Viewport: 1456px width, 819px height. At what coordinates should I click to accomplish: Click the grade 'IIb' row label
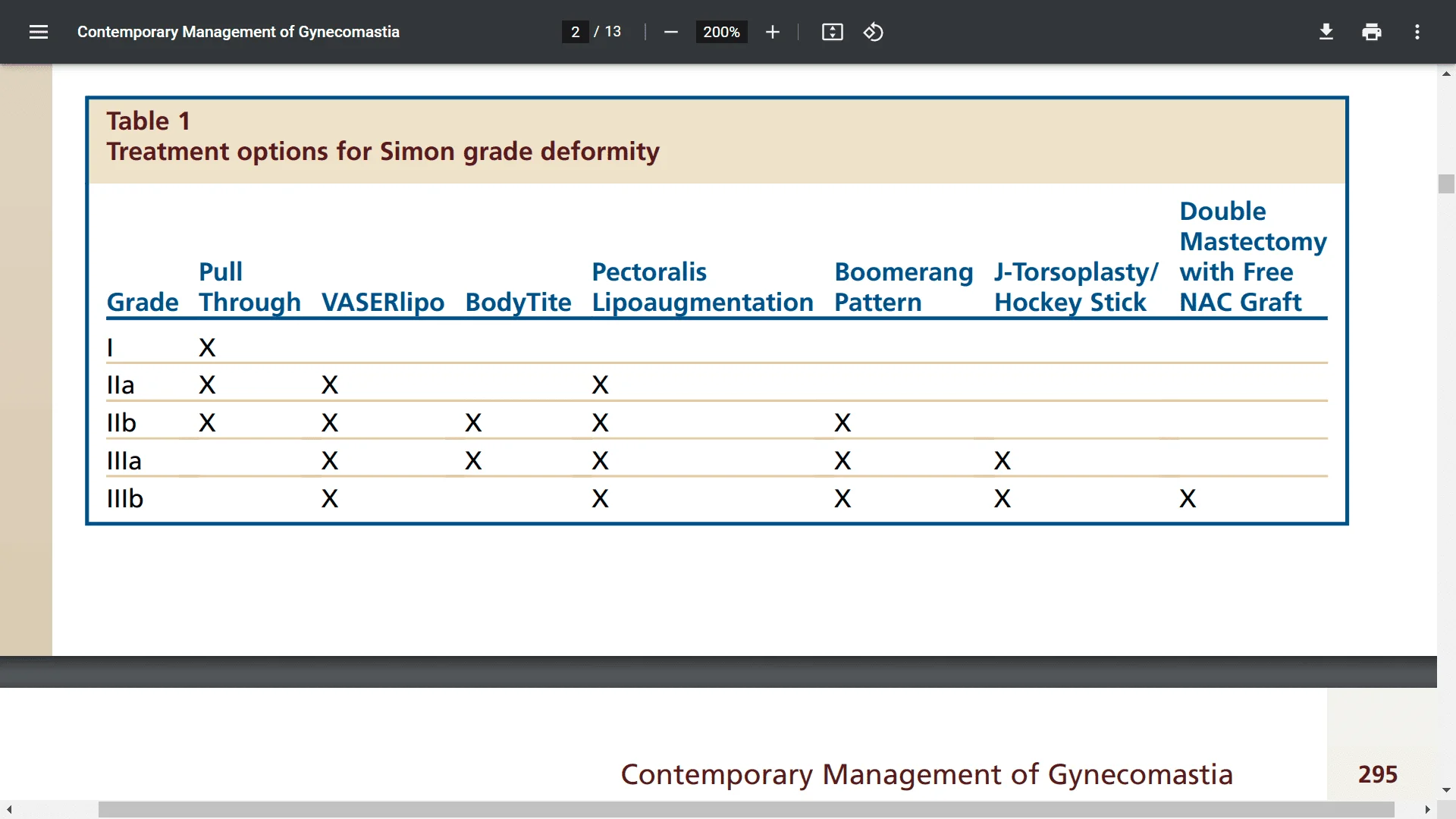click(x=121, y=423)
